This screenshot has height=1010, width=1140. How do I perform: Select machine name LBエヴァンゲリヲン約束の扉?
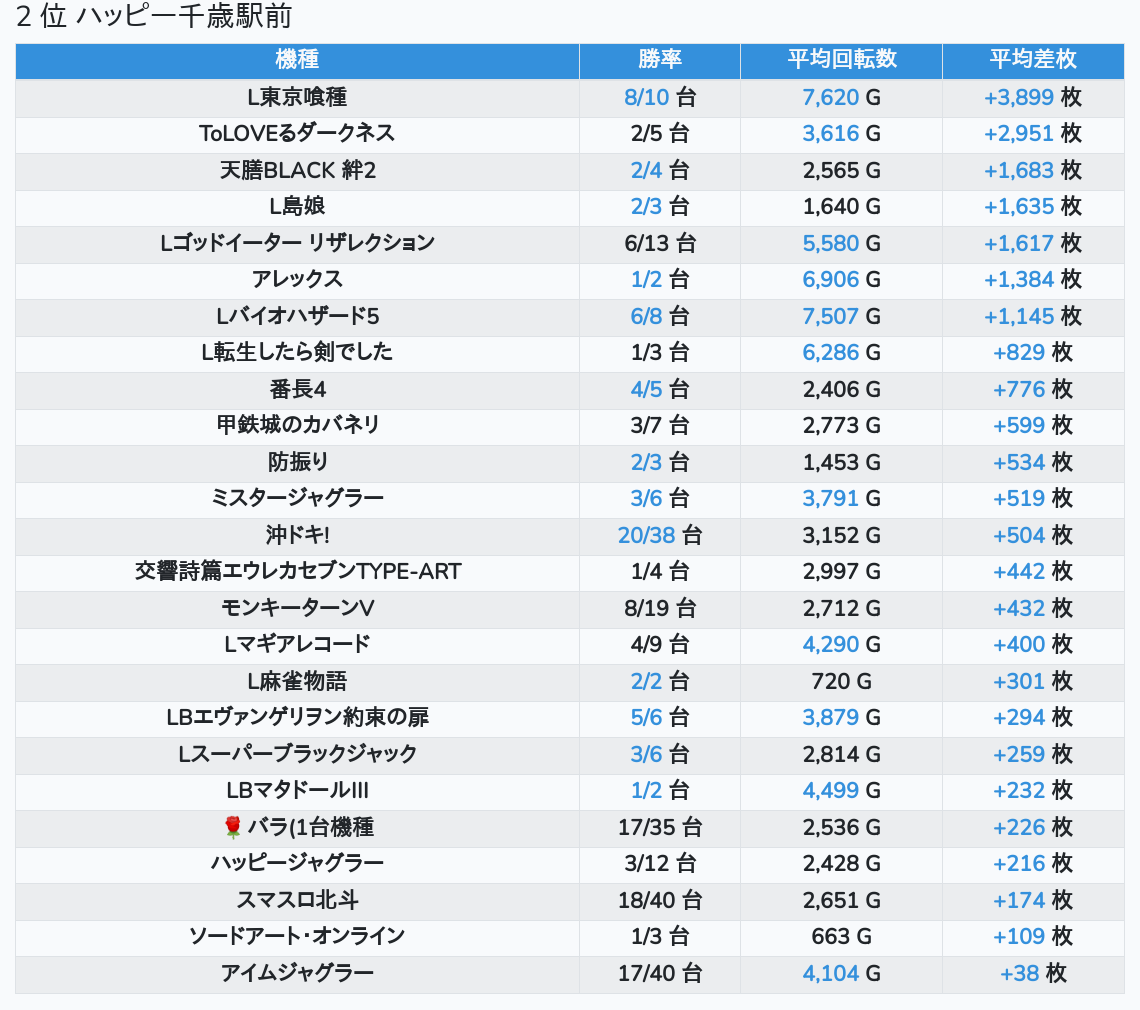(x=297, y=718)
